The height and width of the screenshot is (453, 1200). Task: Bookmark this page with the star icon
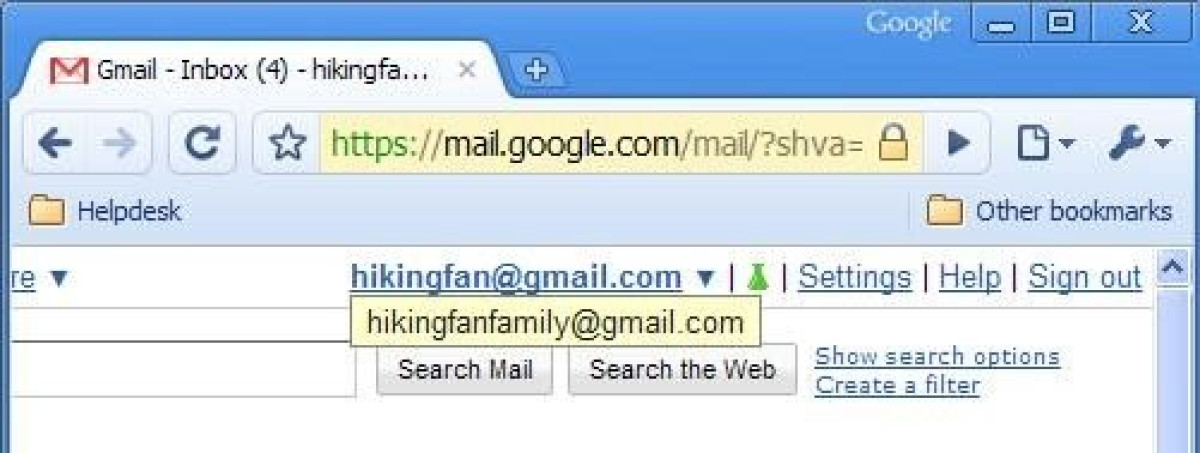pyautogui.click(x=287, y=145)
